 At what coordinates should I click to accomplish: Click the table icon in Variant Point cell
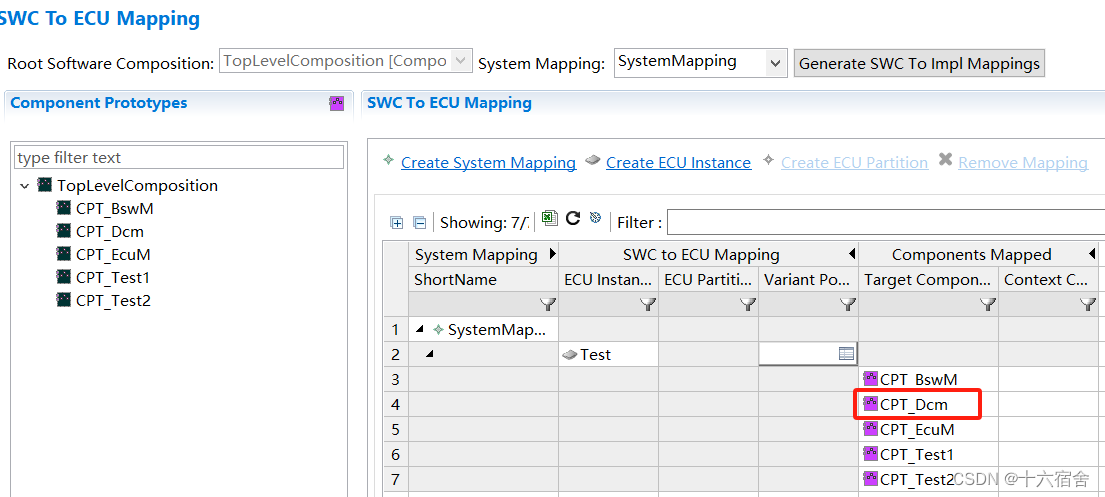tap(846, 354)
